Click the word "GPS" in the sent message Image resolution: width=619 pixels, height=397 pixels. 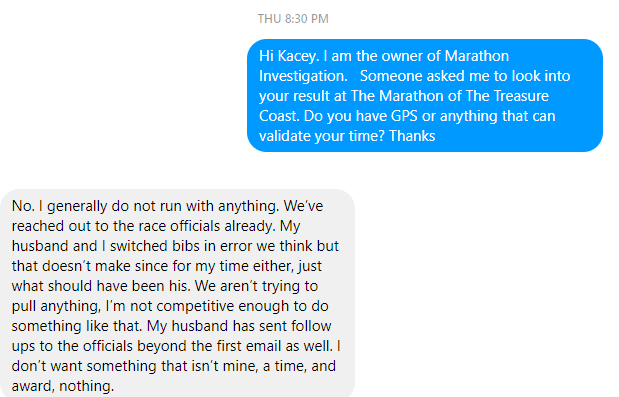pos(404,116)
